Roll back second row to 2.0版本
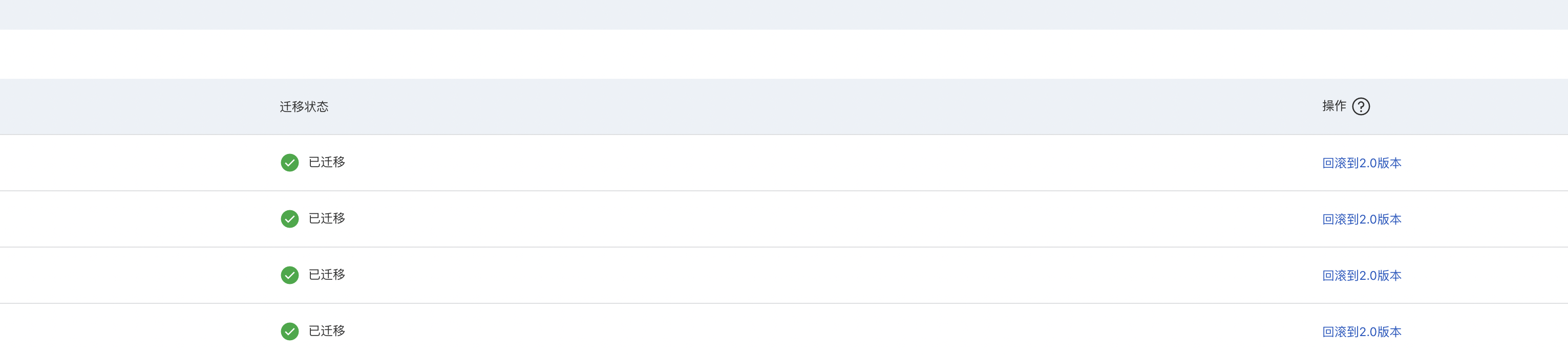This screenshot has width=1568, height=355. click(1362, 219)
